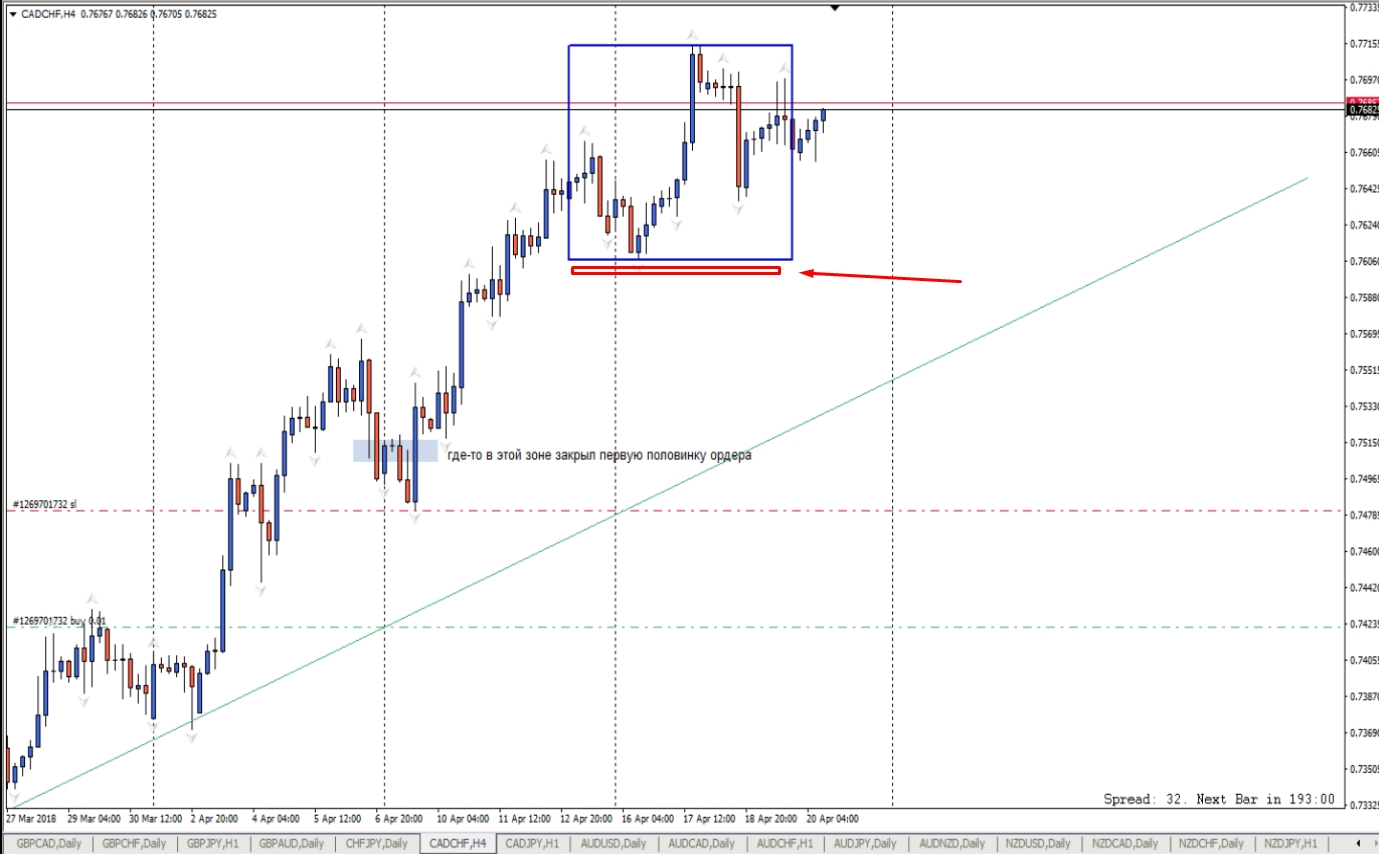Open the CHFJPY,Daily chart tab
The height and width of the screenshot is (854, 1379).
pos(377,843)
